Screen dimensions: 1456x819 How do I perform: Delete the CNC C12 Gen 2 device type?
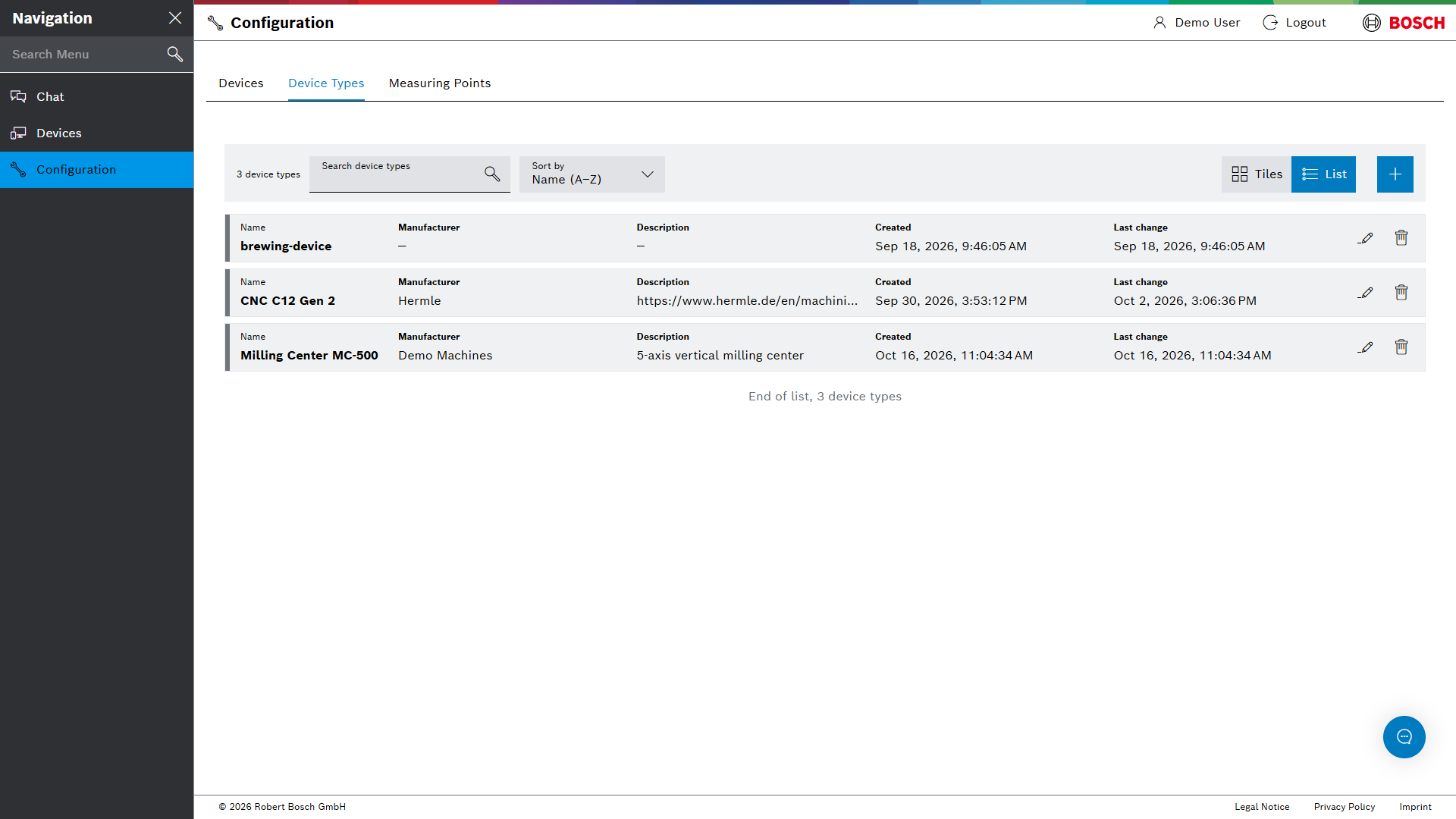click(x=1401, y=293)
